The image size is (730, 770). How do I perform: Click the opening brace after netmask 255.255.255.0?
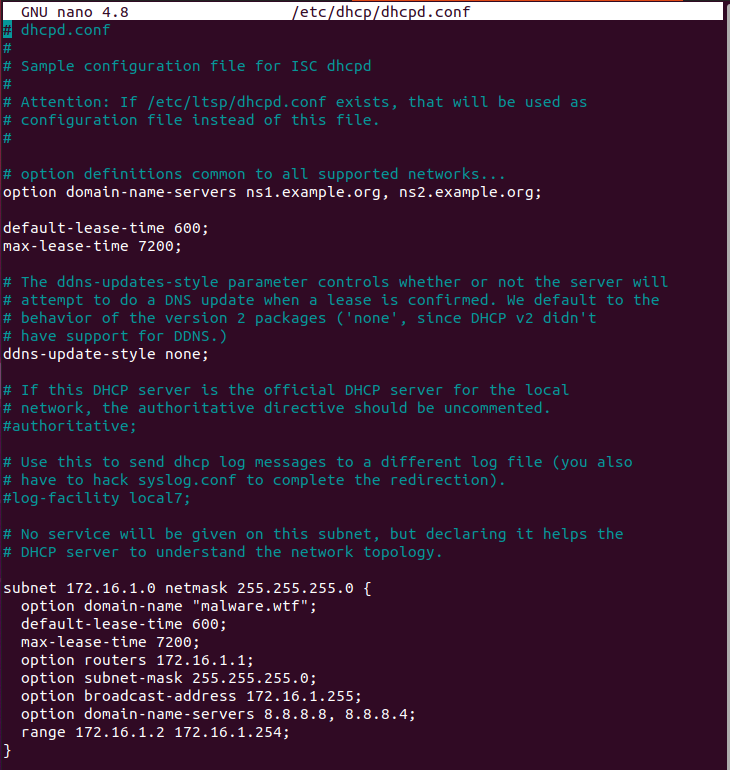[x=367, y=588]
